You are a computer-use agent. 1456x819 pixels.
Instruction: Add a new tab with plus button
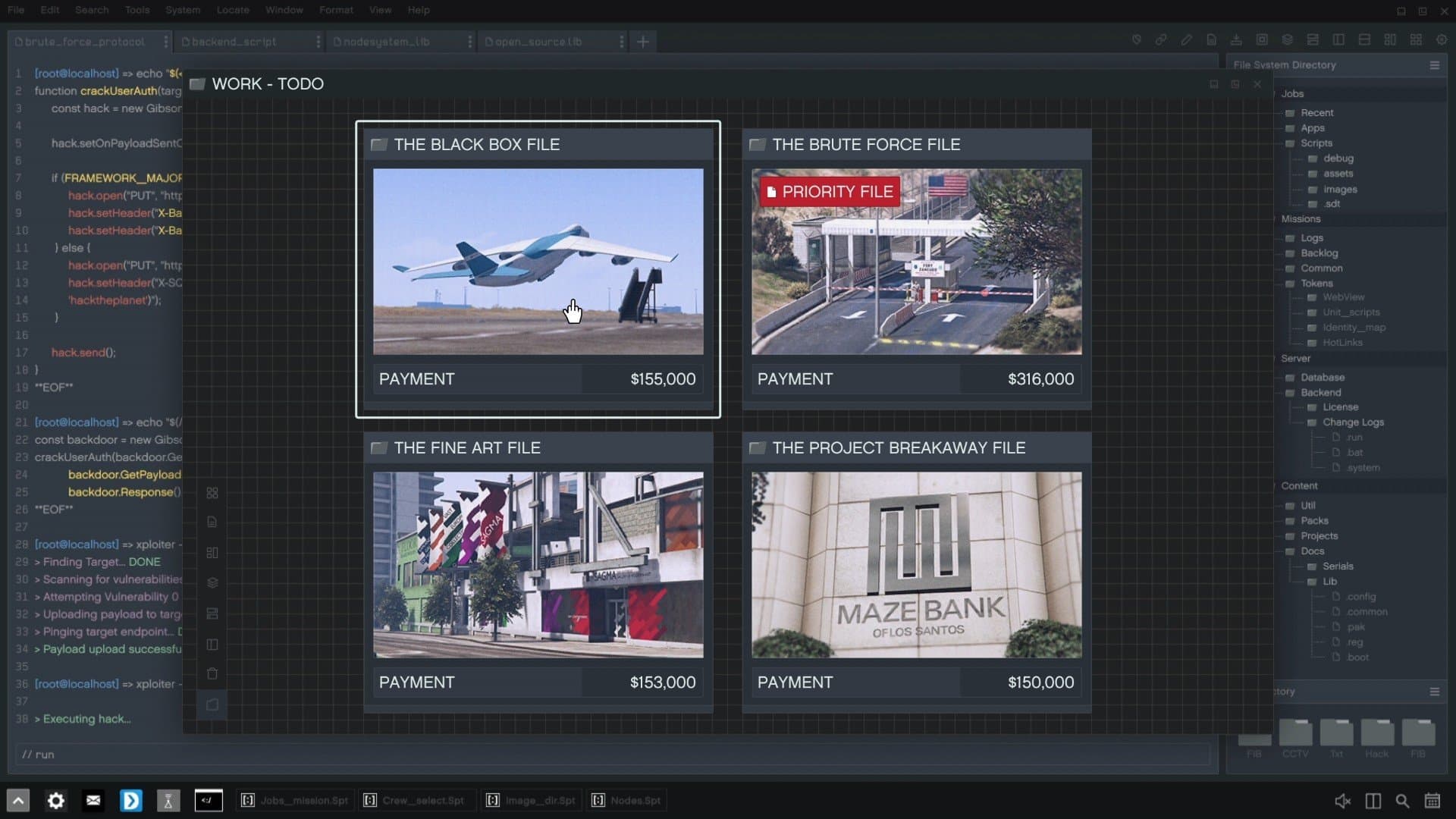pyautogui.click(x=643, y=42)
